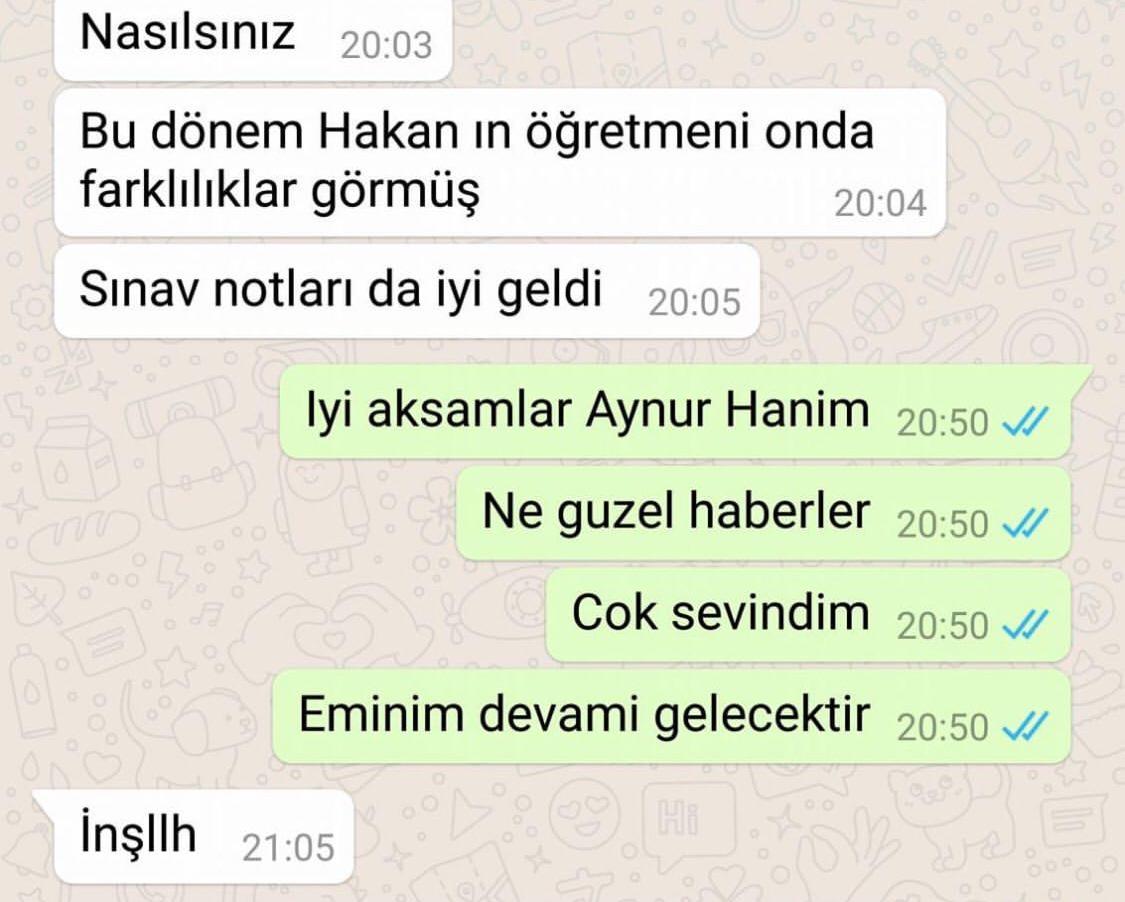
Task: Tap the 'Iyi aksamlar Aynur Hanim' message text
Action: click(x=588, y=411)
